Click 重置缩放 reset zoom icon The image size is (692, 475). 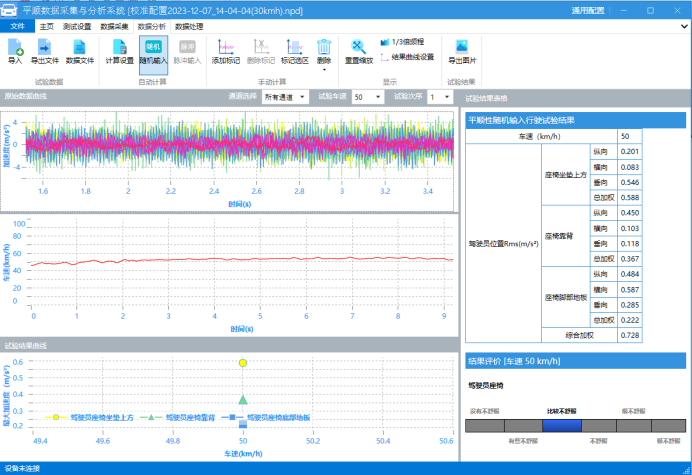[359, 52]
